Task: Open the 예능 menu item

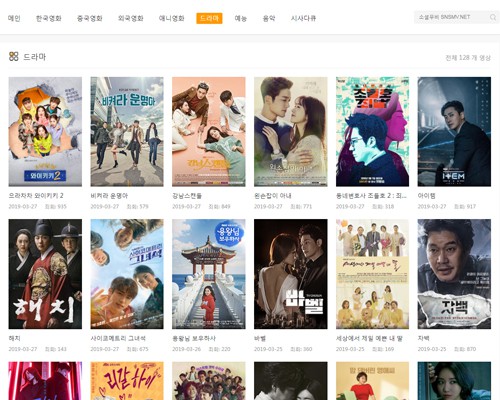Action: pos(241,18)
